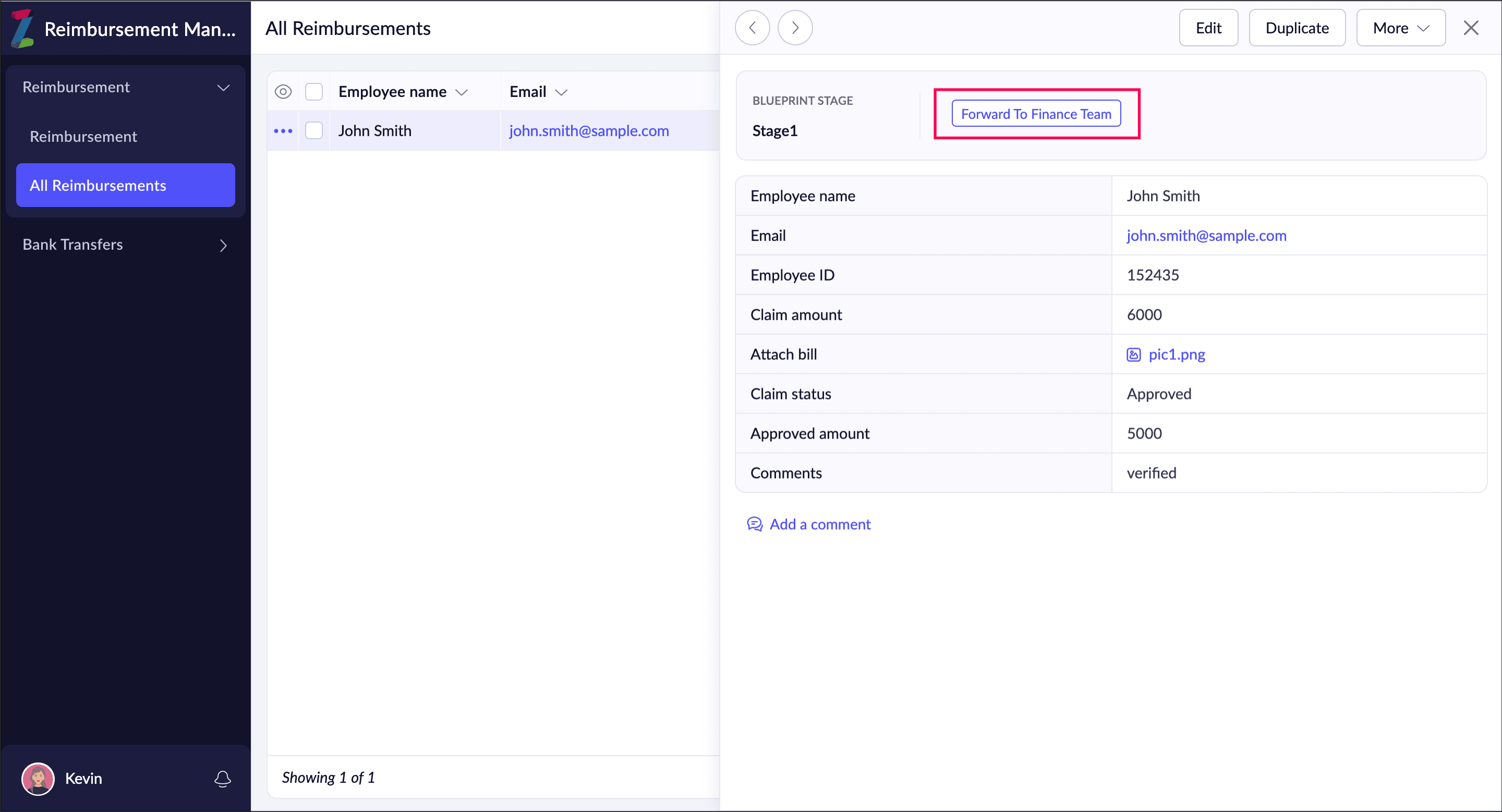Click the image icon beside pic1.png

pyautogui.click(x=1133, y=355)
